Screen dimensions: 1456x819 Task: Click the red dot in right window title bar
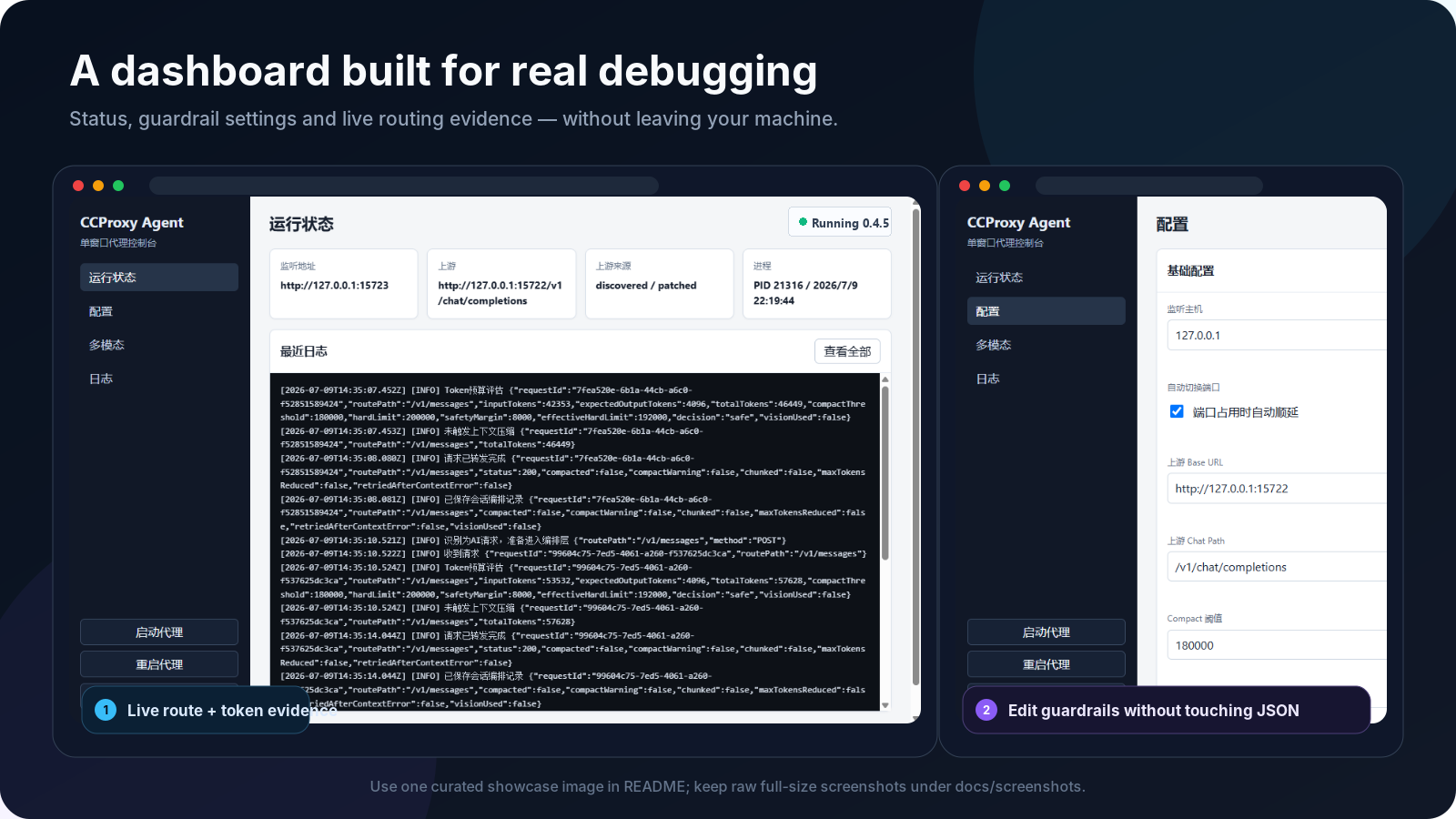(x=965, y=186)
